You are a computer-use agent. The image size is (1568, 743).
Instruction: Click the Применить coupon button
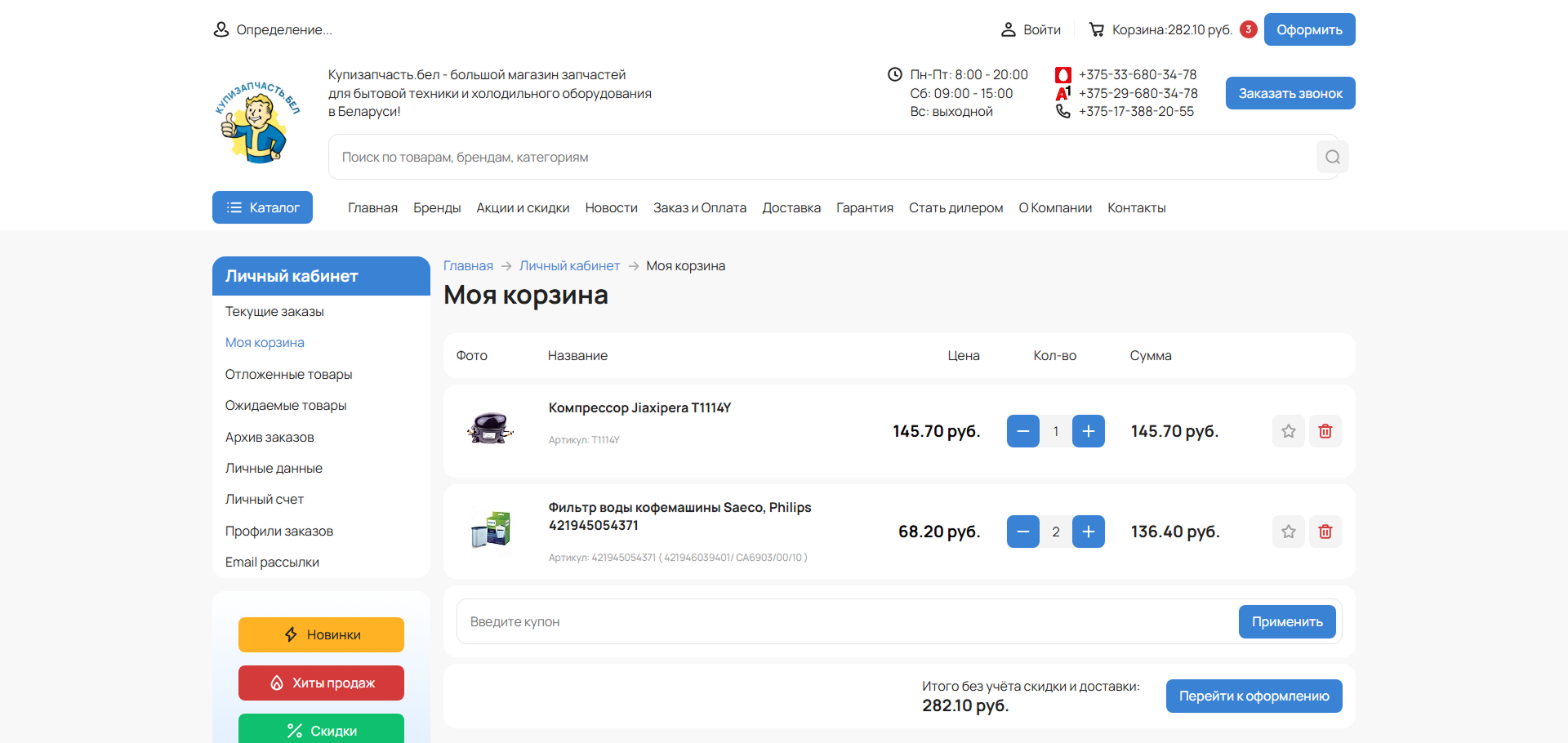(x=1287, y=621)
